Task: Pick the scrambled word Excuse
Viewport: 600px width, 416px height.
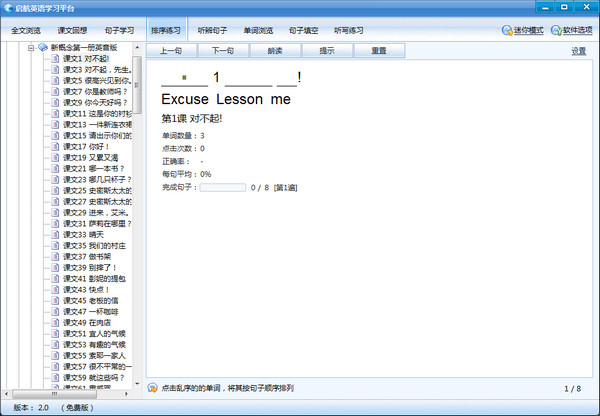Action: tap(185, 99)
